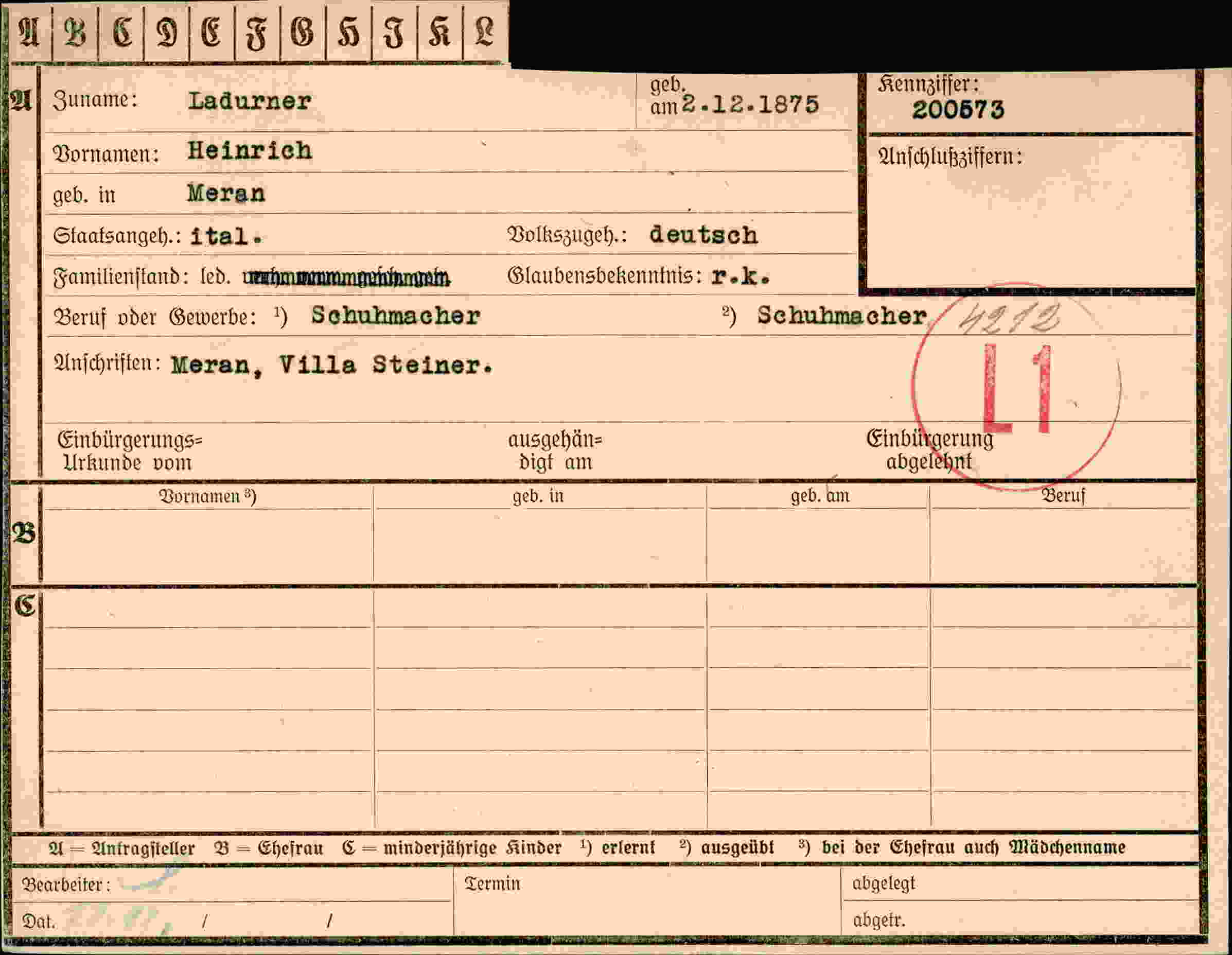
Task: Click footnote '3) bei der Ehefrau auch Mädchenname'
Action: pyautogui.click(x=962, y=847)
